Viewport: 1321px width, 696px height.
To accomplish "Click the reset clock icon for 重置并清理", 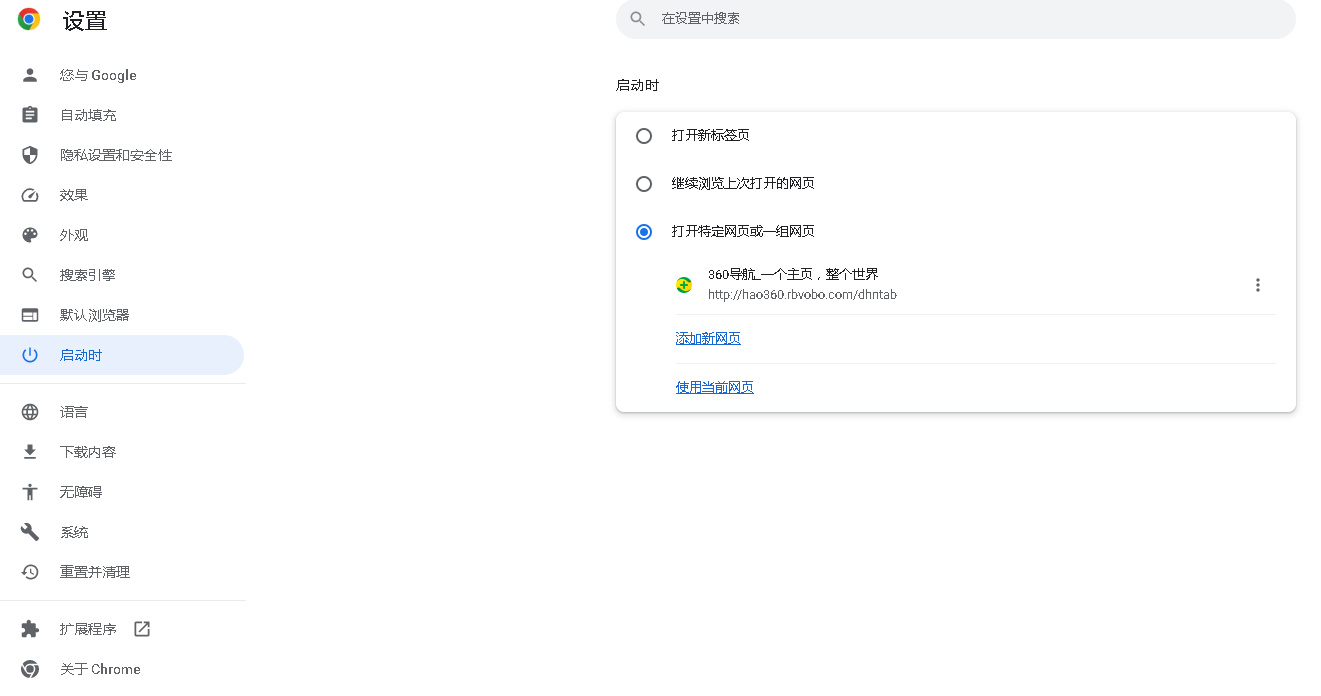I will (30, 572).
